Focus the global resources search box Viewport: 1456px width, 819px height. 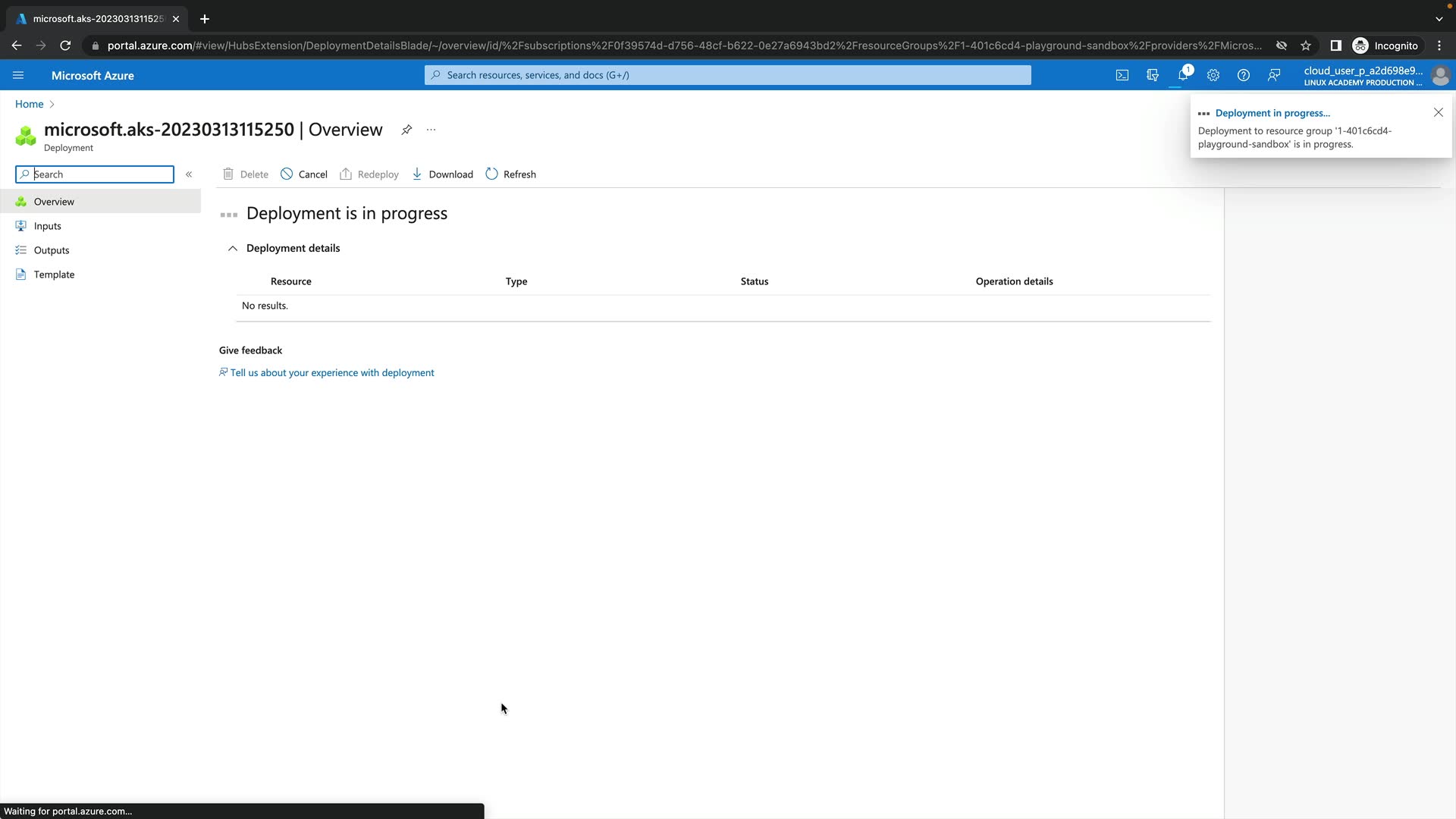(x=728, y=75)
